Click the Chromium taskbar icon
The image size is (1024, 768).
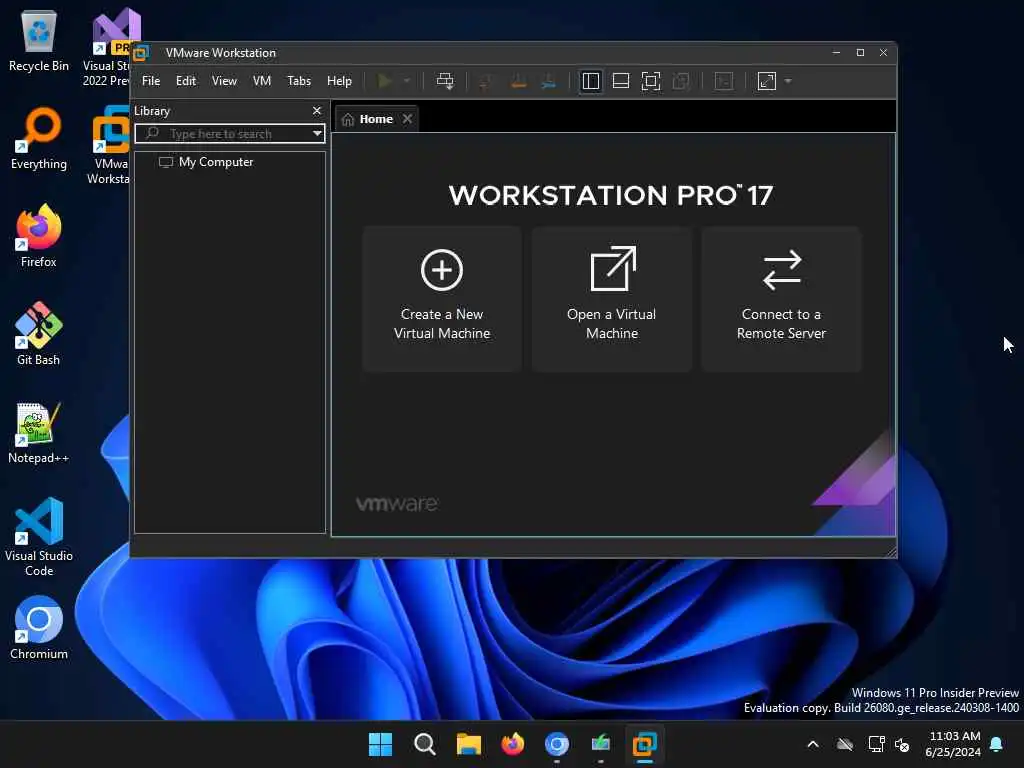(557, 744)
